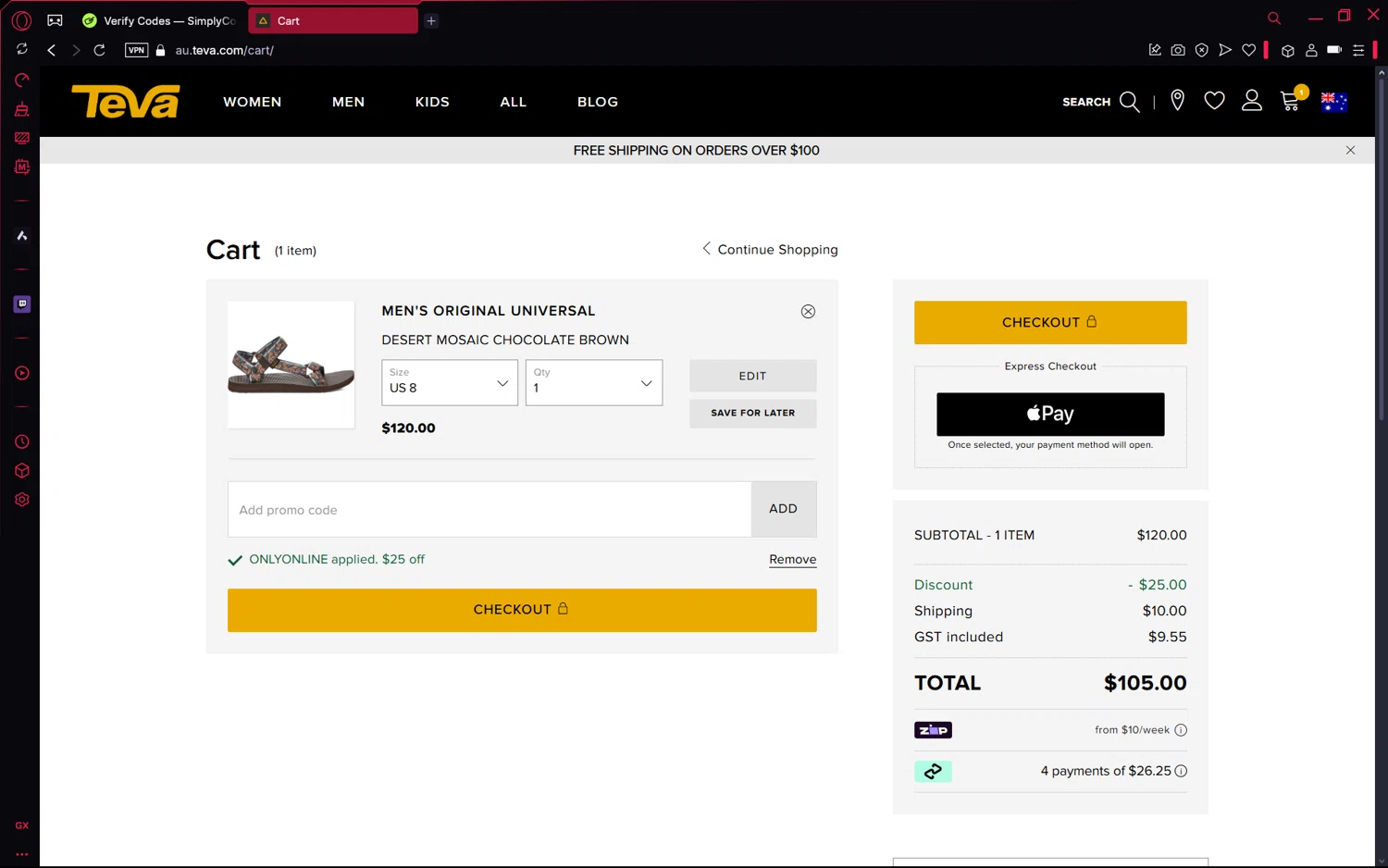Open sidebar settings gear icon
This screenshot has width=1388, height=868.
tap(22, 500)
